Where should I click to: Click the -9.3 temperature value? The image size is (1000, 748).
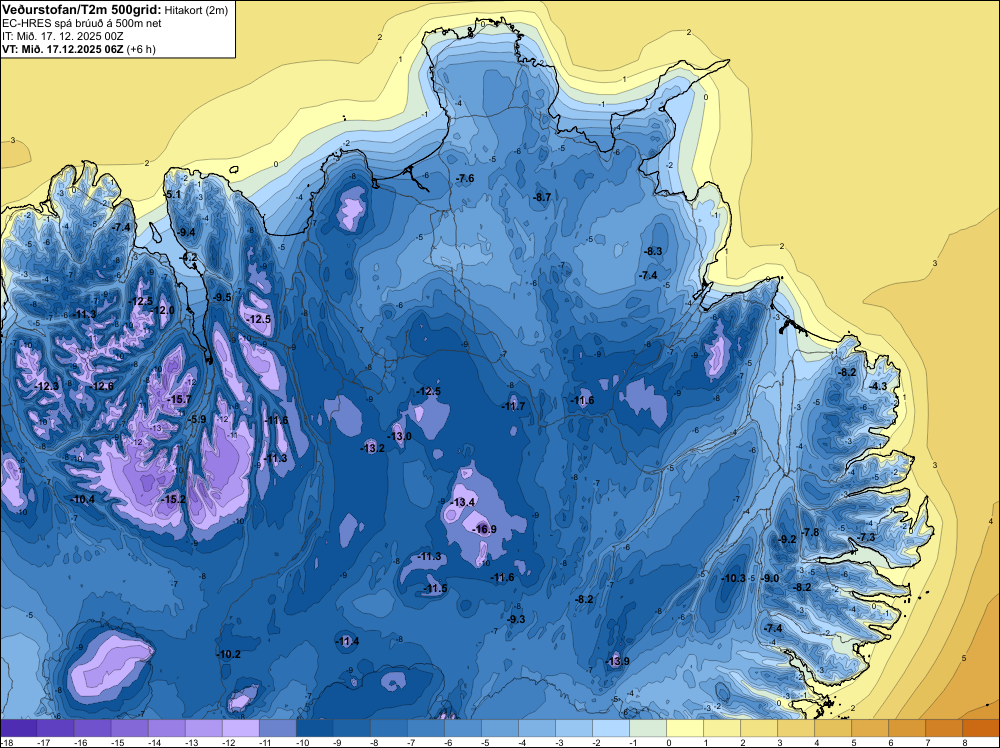516,619
